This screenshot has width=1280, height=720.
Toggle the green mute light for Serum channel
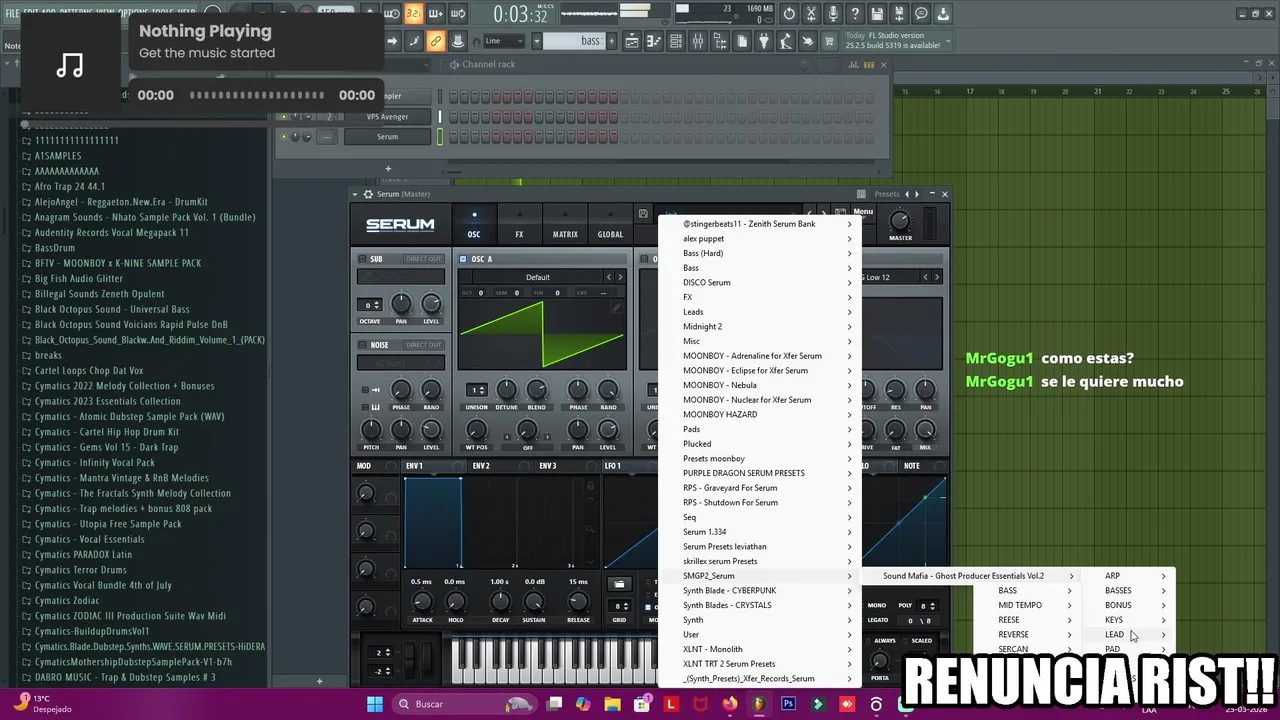pyautogui.click(x=284, y=137)
